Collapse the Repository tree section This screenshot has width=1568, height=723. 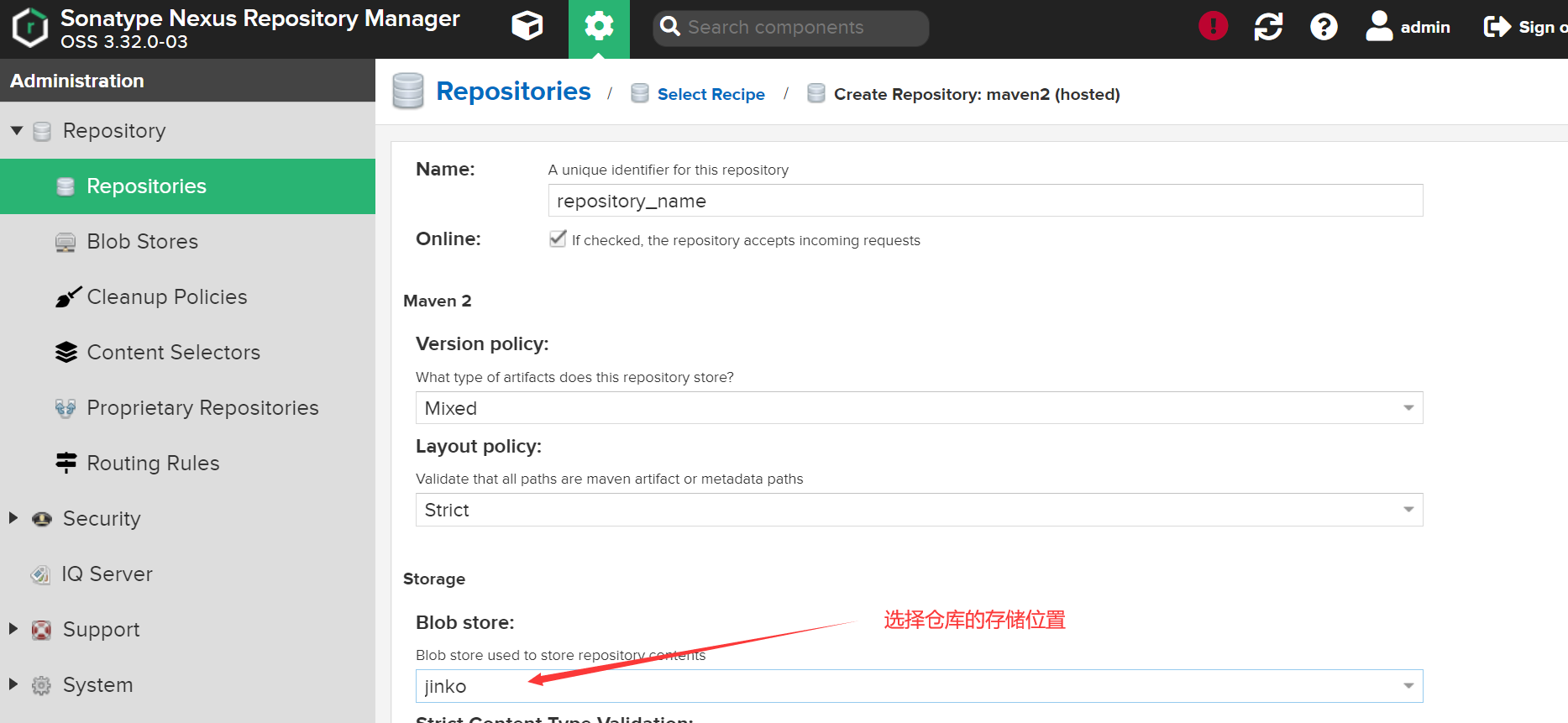click(16, 131)
